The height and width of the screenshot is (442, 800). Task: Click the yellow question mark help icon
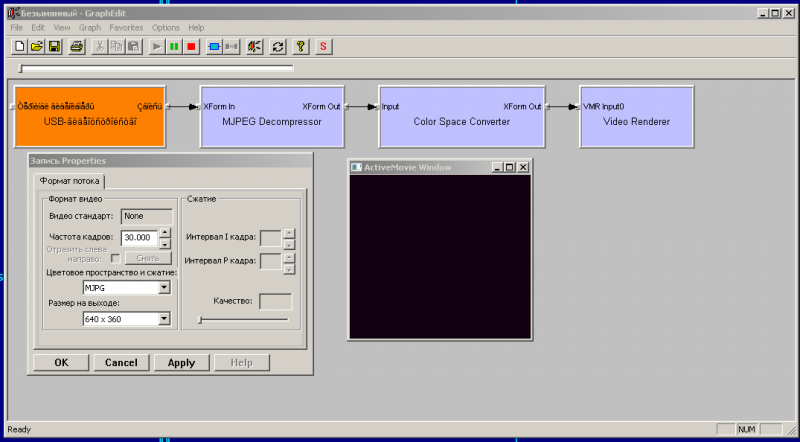tap(301, 47)
